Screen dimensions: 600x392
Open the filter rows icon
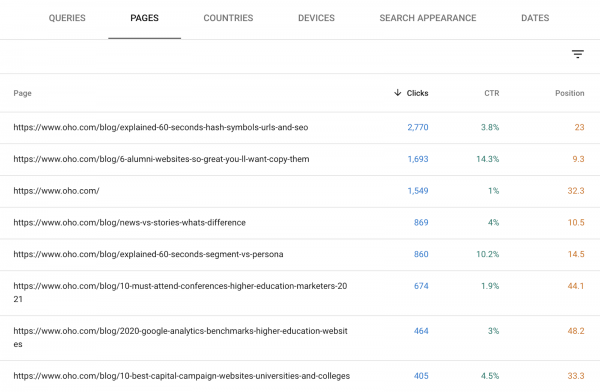pos(577,54)
